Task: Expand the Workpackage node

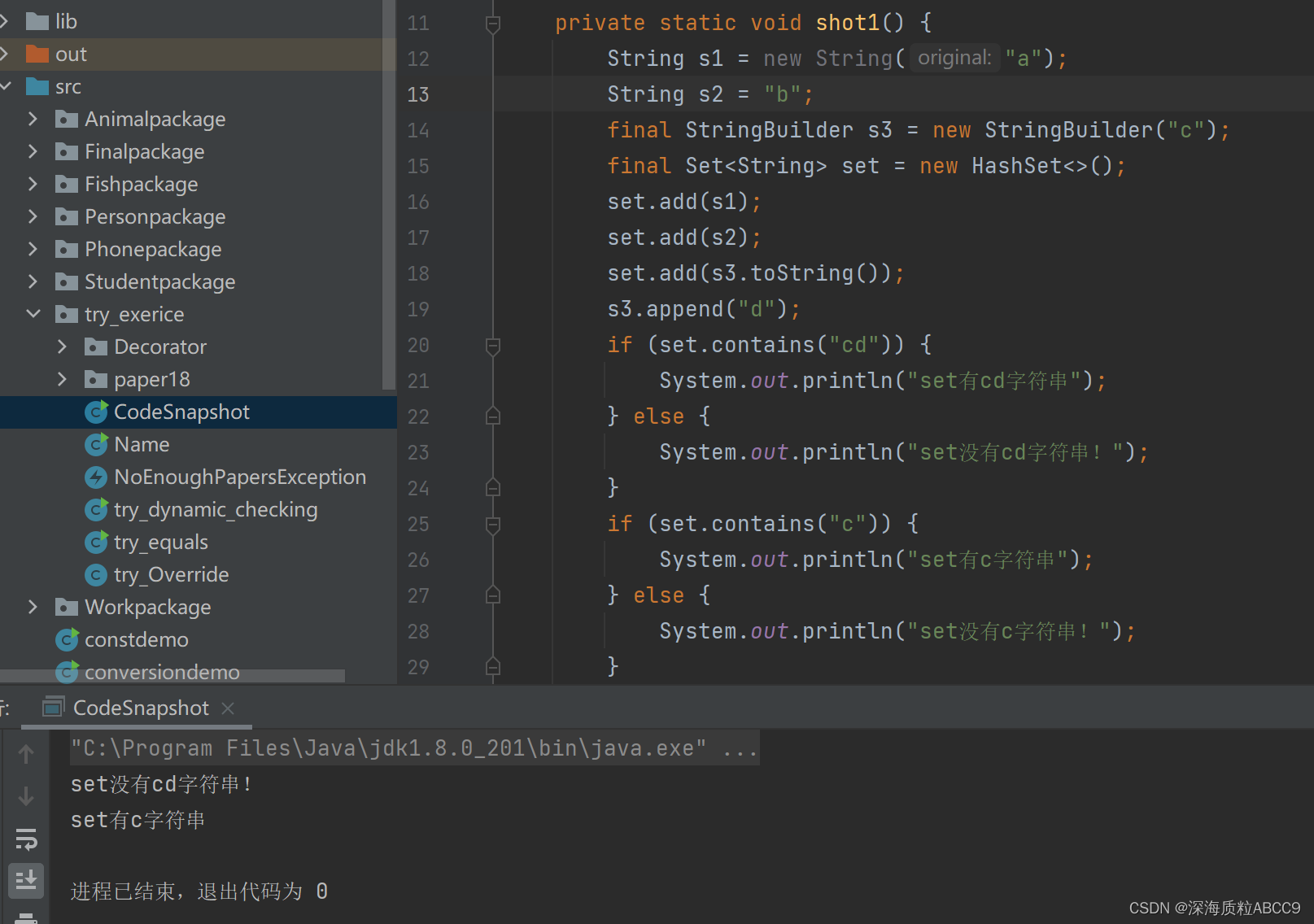Action: (x=33, y=607)
